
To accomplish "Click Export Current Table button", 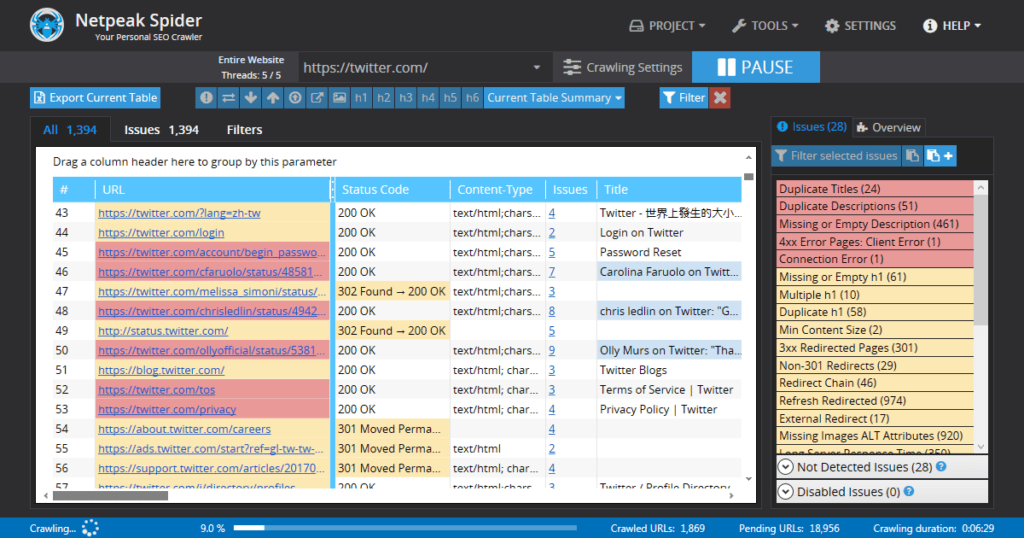I will click(x=95, y=98).
